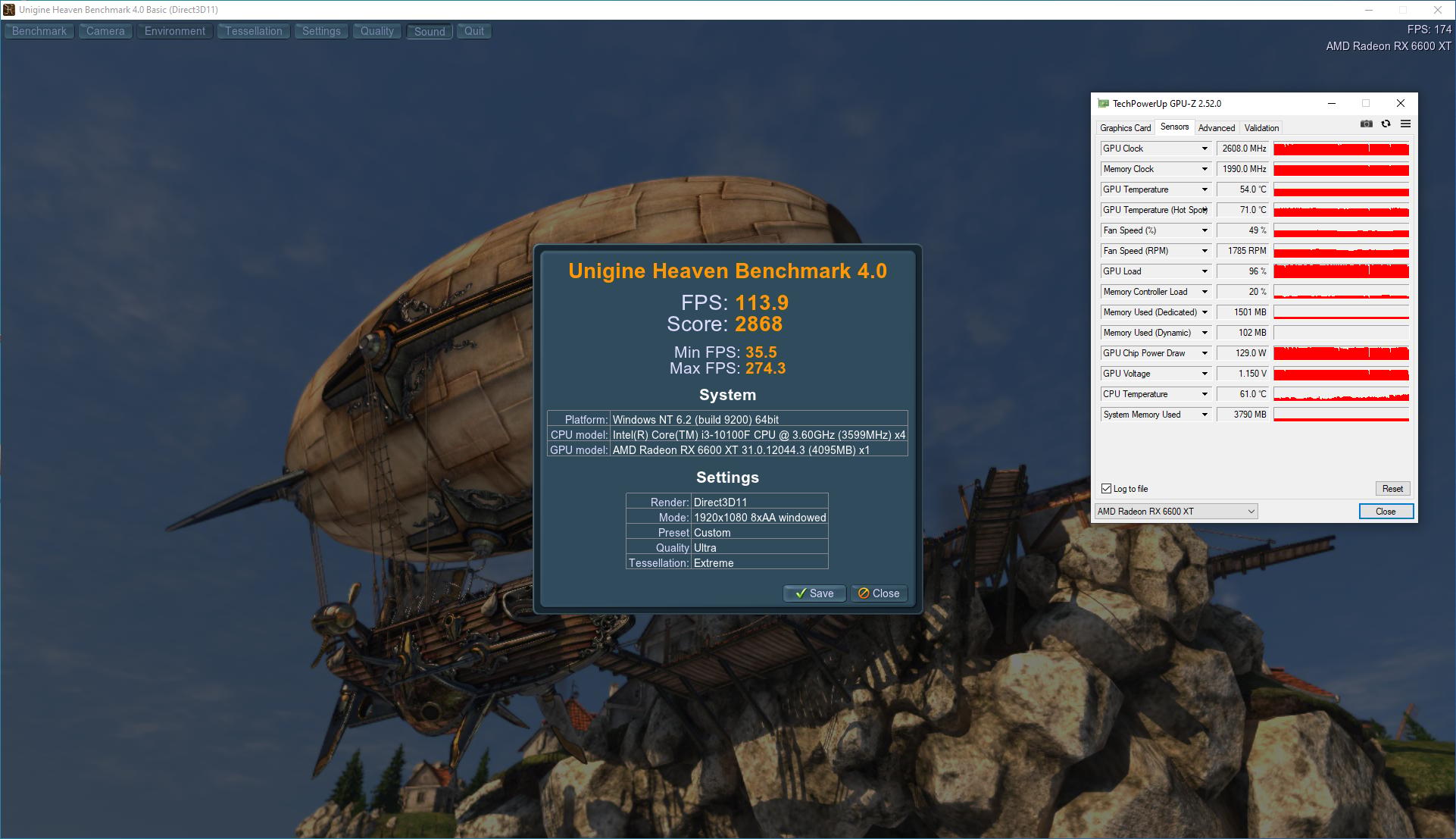The image size is (1456, 839).
Task: Open the GPU Chip Power Draw dropdown
Action: pyautogui.click(x=1204, y=353)
